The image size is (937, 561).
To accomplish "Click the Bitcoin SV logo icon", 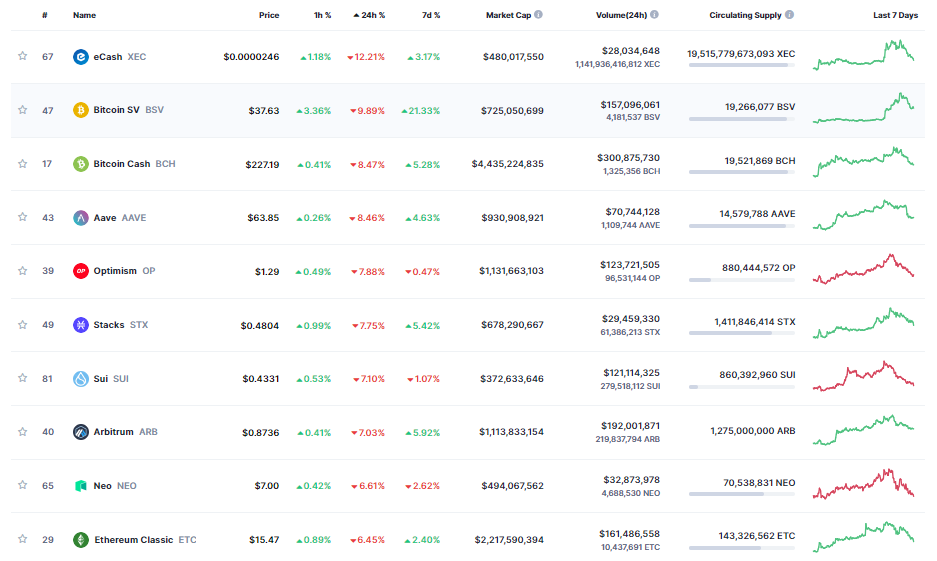I will (81, 110).
